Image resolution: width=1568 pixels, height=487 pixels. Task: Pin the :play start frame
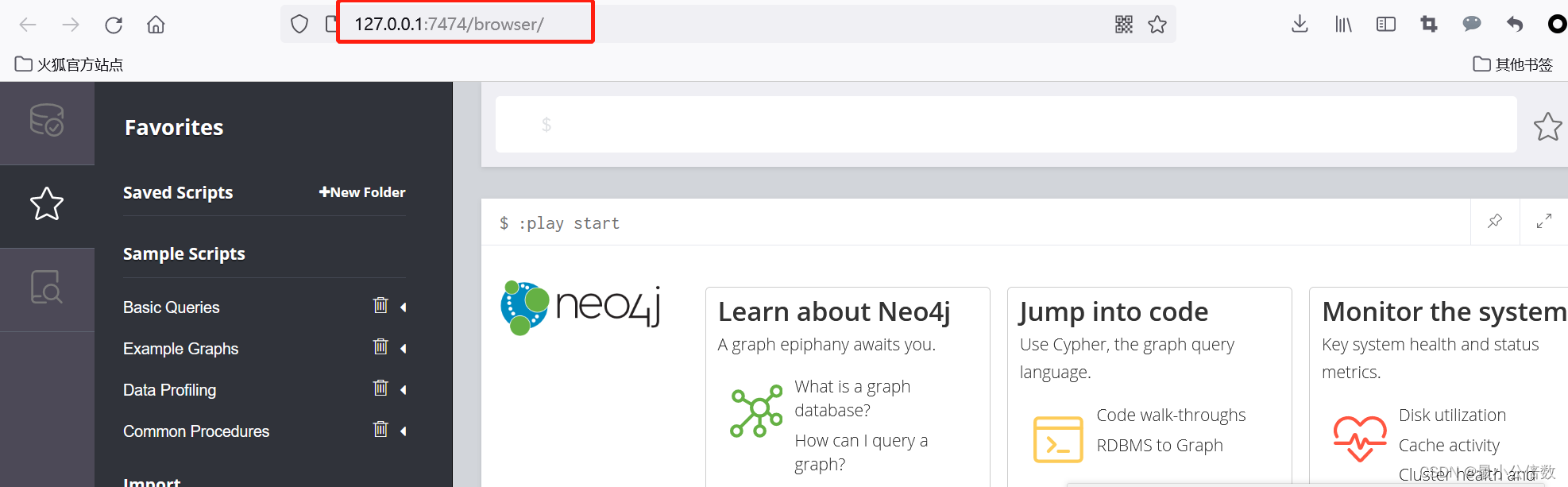click(x=1495, y=221)
